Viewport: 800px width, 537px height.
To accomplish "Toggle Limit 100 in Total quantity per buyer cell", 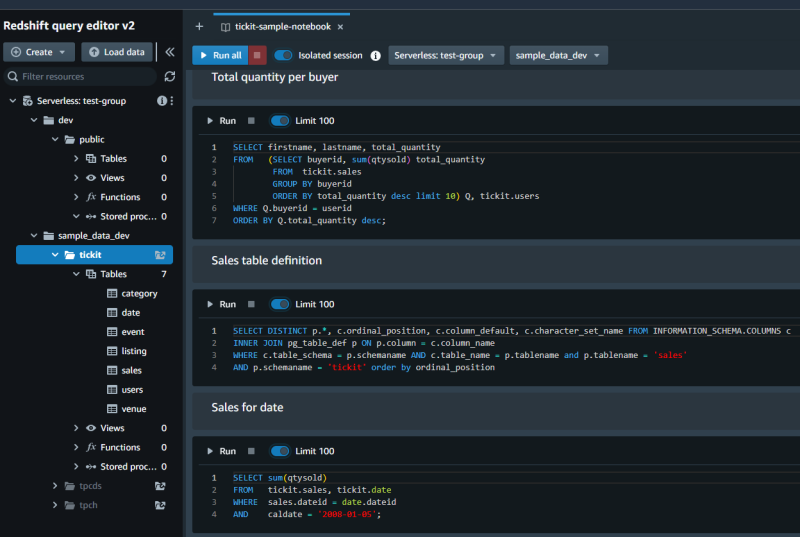I will tap(280, 121).
